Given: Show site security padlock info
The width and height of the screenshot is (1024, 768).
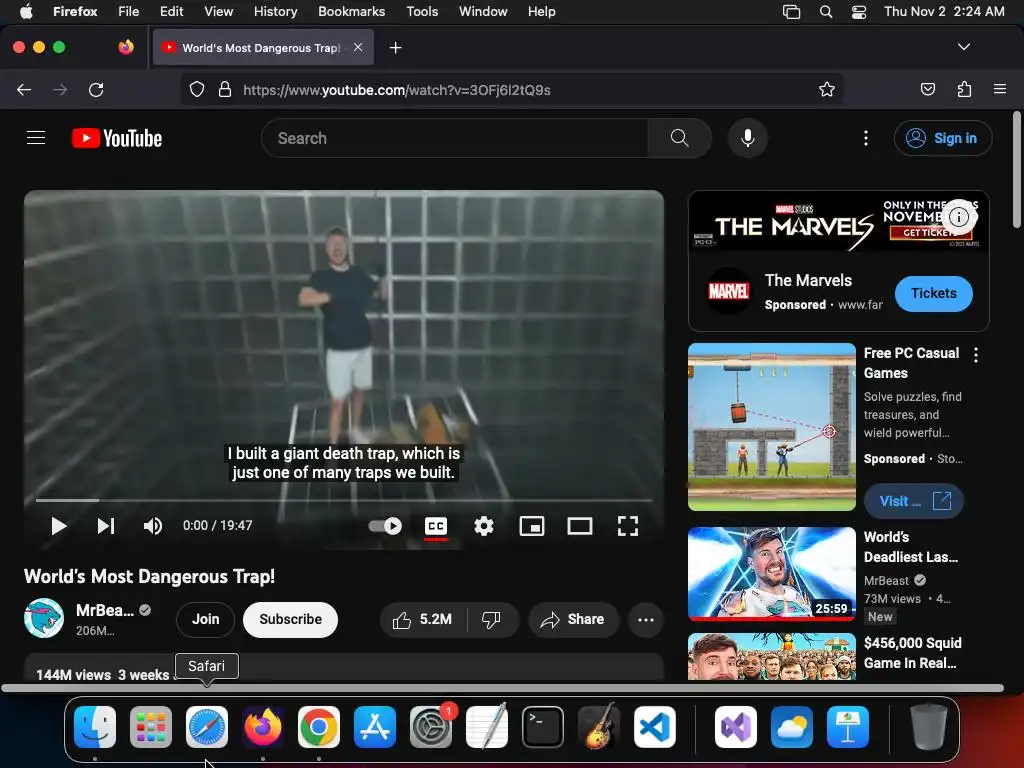Looking at the screenshot, I should pyautogui.click(x=225, y=89).
